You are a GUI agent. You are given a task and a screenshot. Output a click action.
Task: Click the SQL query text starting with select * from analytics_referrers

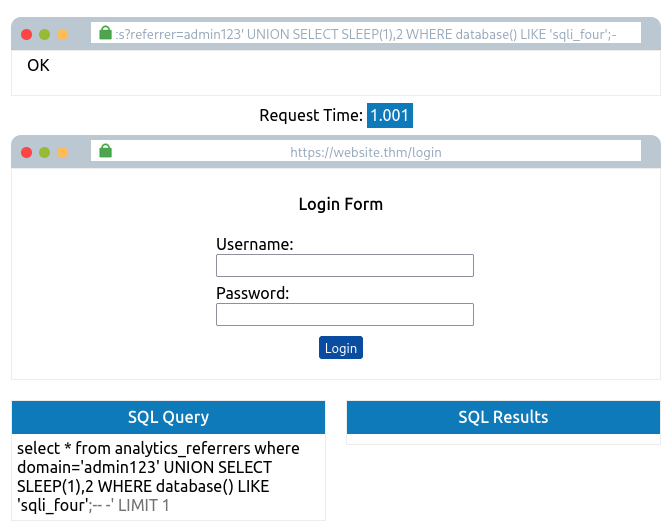[158, 477]
